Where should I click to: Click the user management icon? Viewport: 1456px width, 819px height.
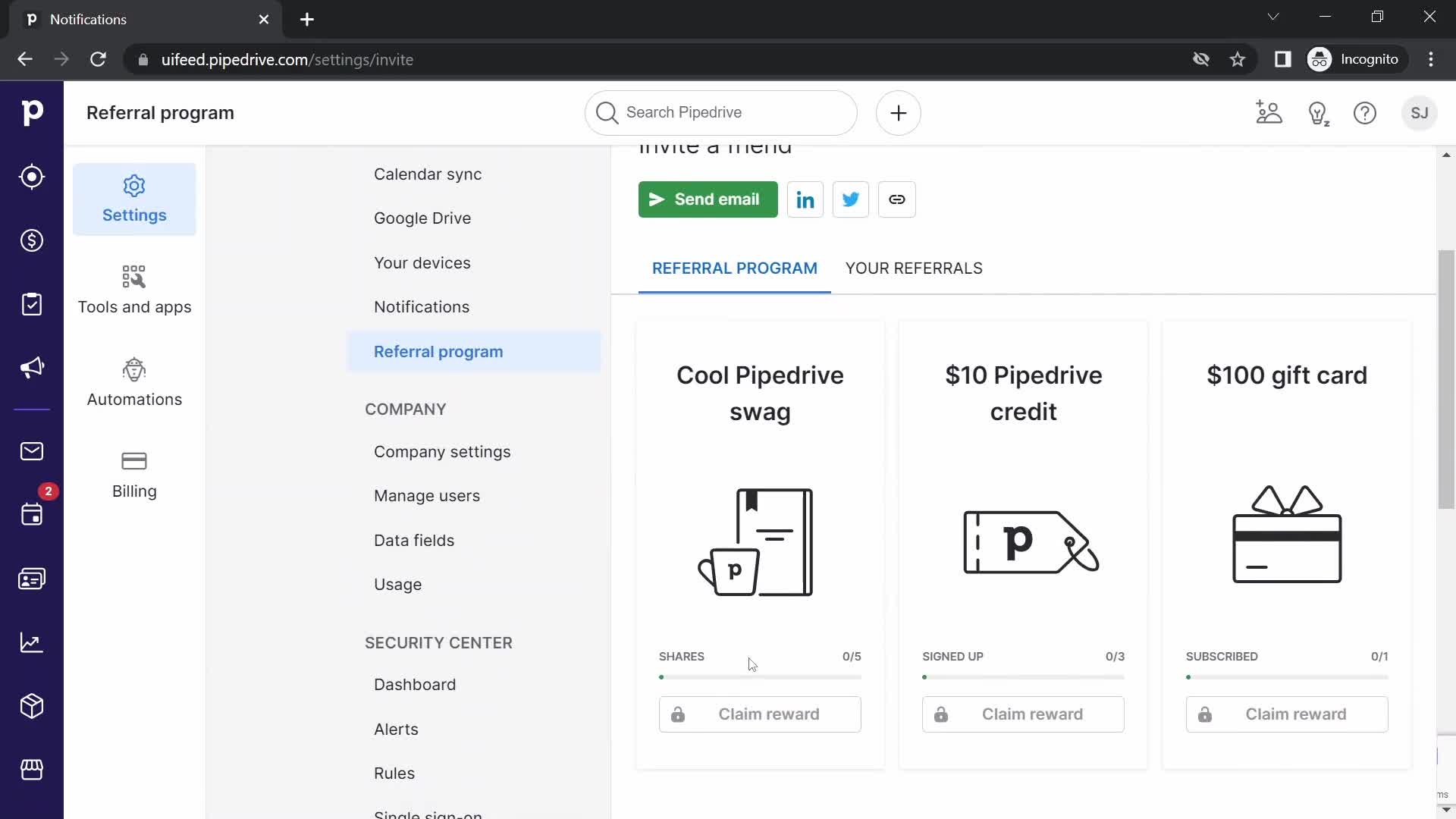pyautogui.click(x=1270, y=113)
